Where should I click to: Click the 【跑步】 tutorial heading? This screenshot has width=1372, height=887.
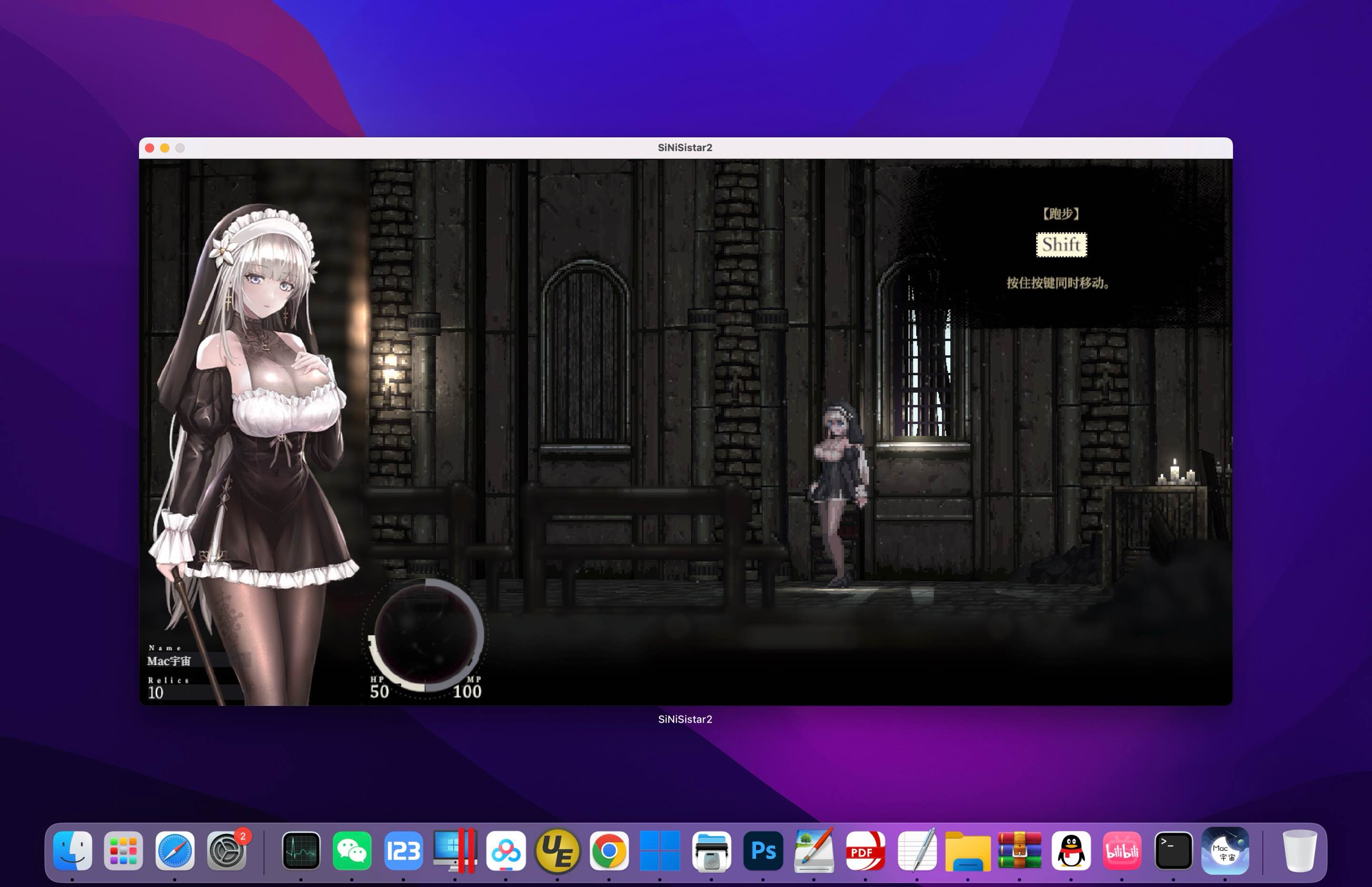click(x=1061, y=214)
